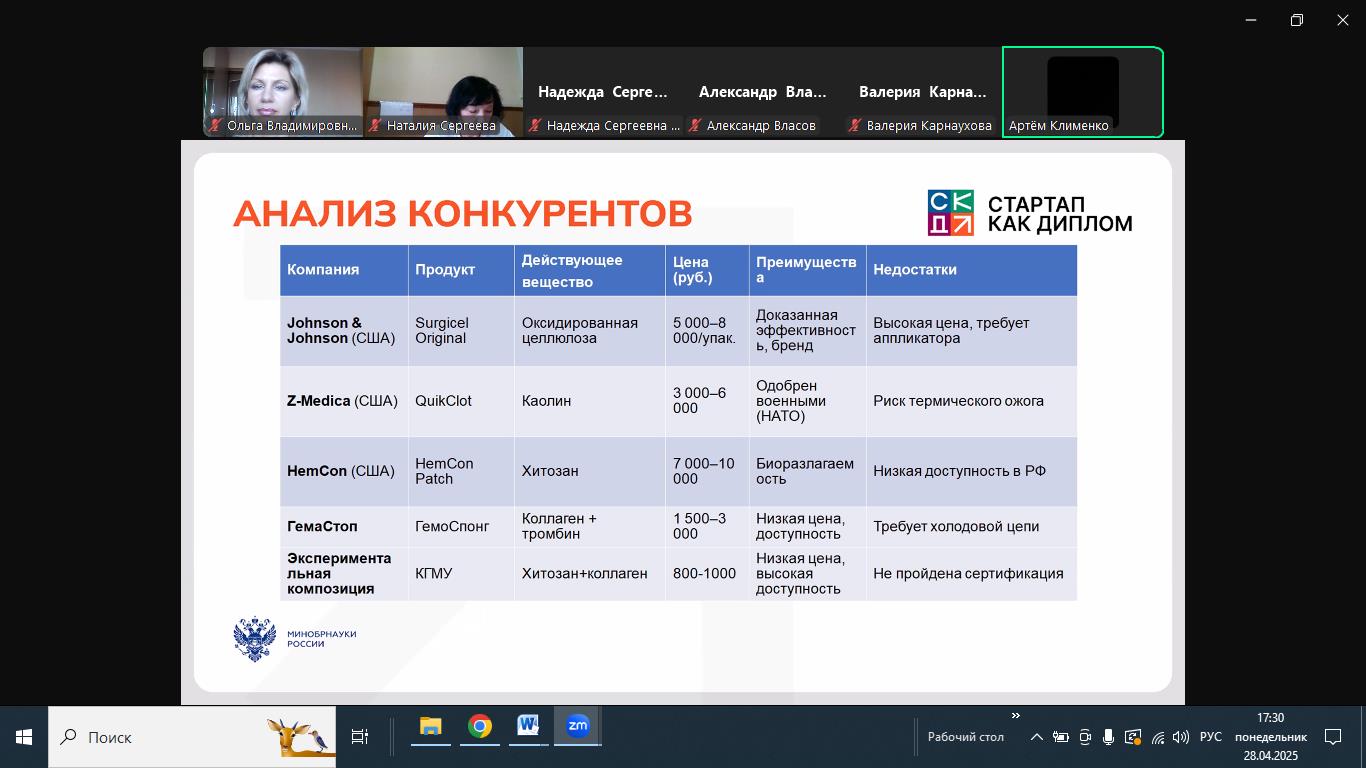Click slide title АНАЛИЗ КОНКУРЕНТОВ

(x=463, y=213)
